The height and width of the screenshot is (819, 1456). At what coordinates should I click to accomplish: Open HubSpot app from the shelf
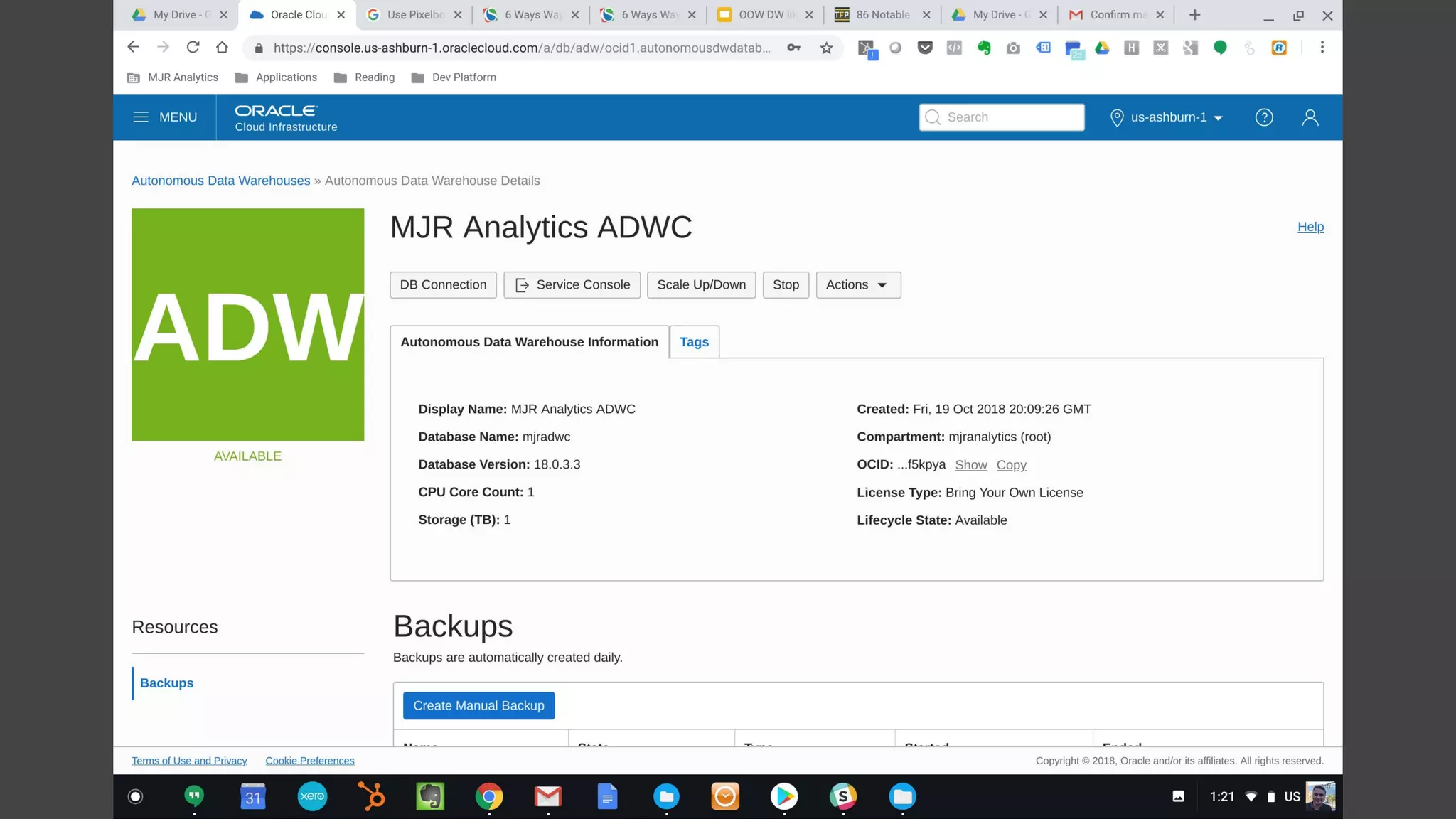tap(371, 796)
